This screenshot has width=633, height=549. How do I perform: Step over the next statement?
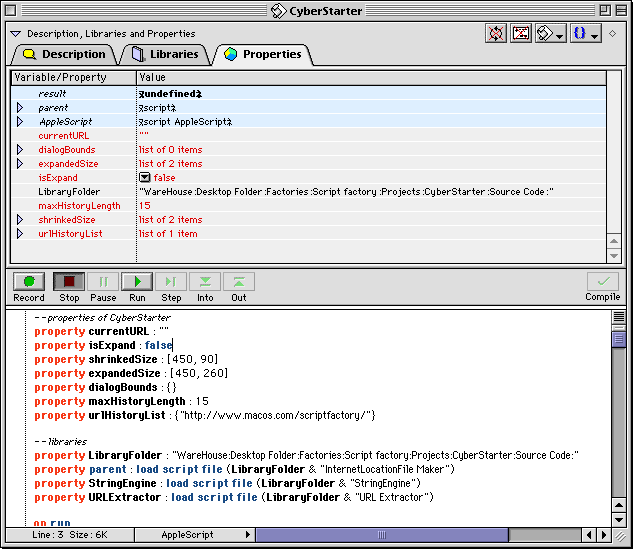[x=171, y=281]
